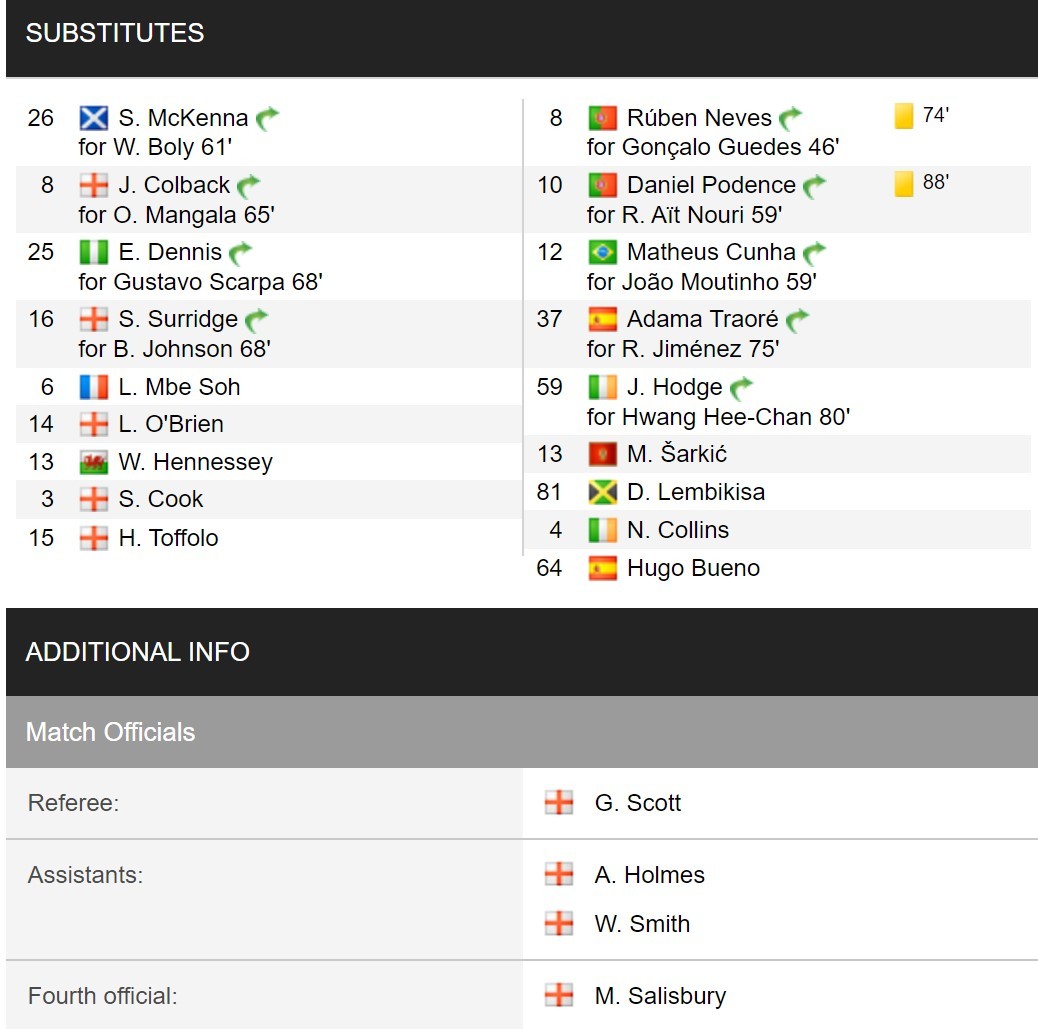Open the Hugo Bueno player link
The height and width of the screenshot is (1029, 1038).
coord(693,568)
